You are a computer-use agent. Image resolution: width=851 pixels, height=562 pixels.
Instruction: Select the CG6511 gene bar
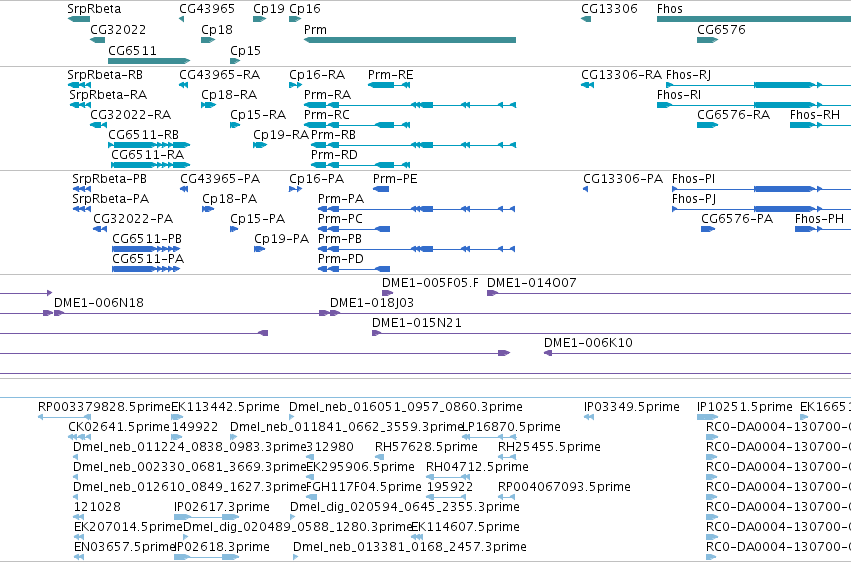click(x=149, y=61)
